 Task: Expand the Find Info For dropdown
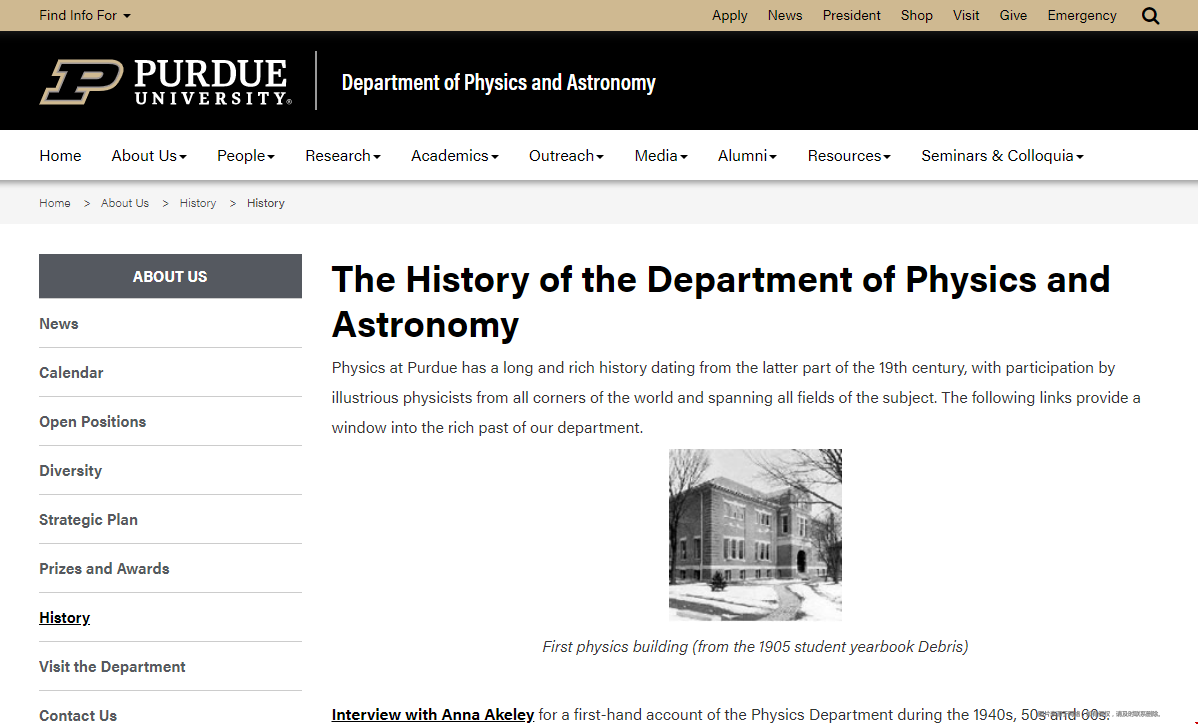[85, 15]
